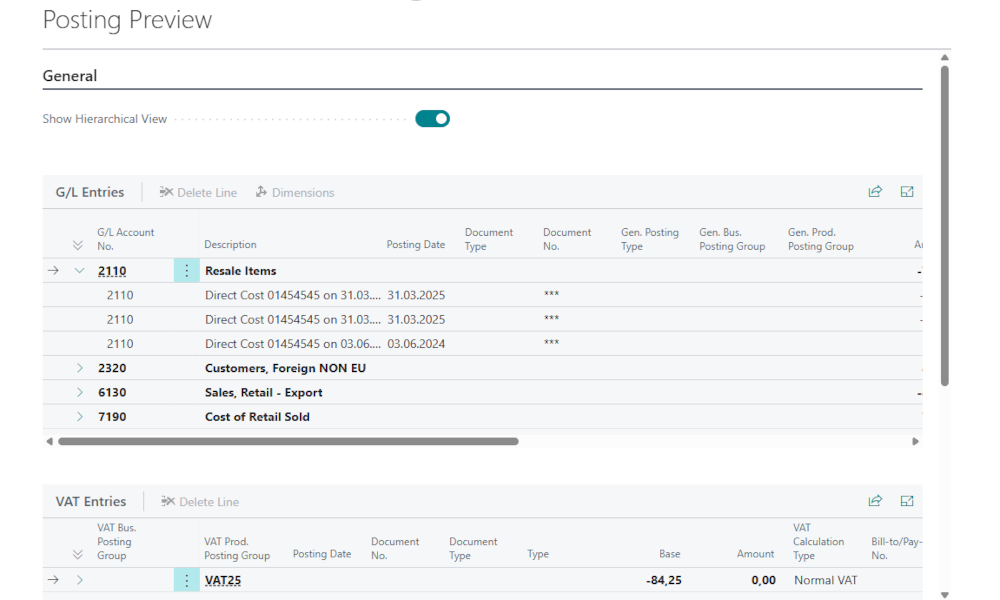Toggle the Show Hierarchical View switch
The height and width of the screenshot is (600, 1000).
coord(432,119)
